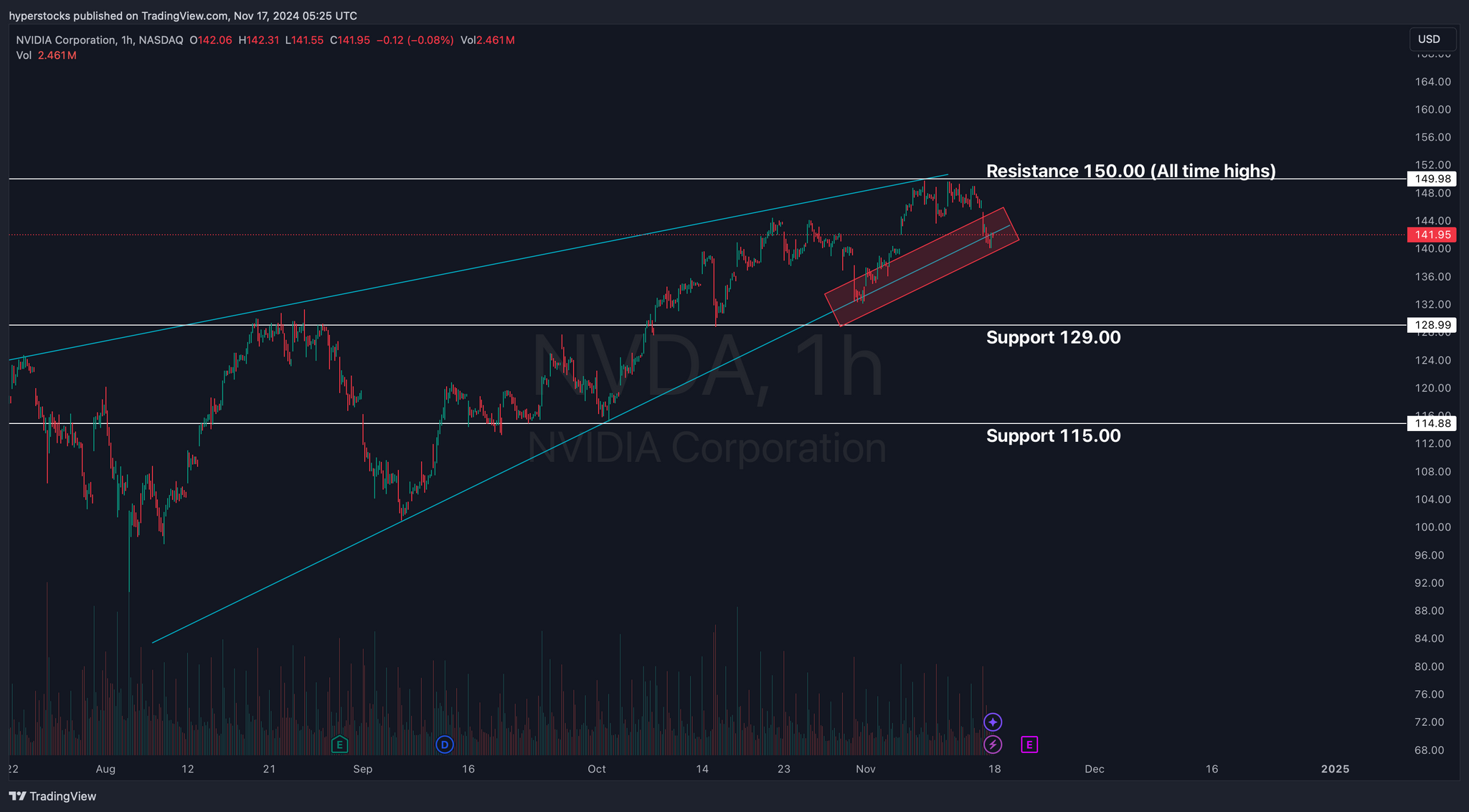1469x812 pixels.
Task: Click the TradingView logo at bottom left
Action: click(x=52, y=796)
